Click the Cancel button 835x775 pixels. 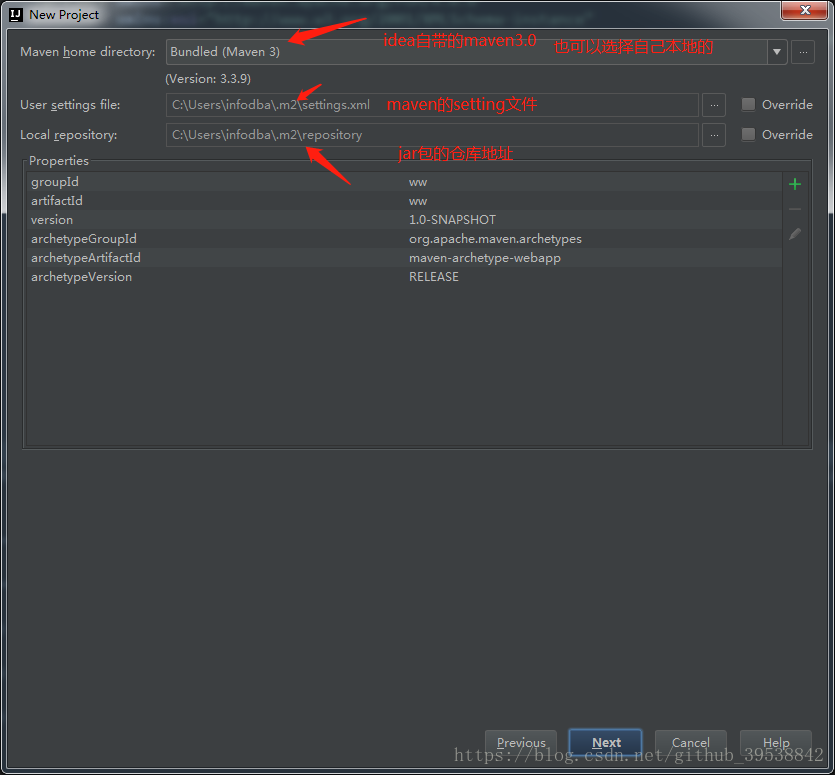coord(690,742)
